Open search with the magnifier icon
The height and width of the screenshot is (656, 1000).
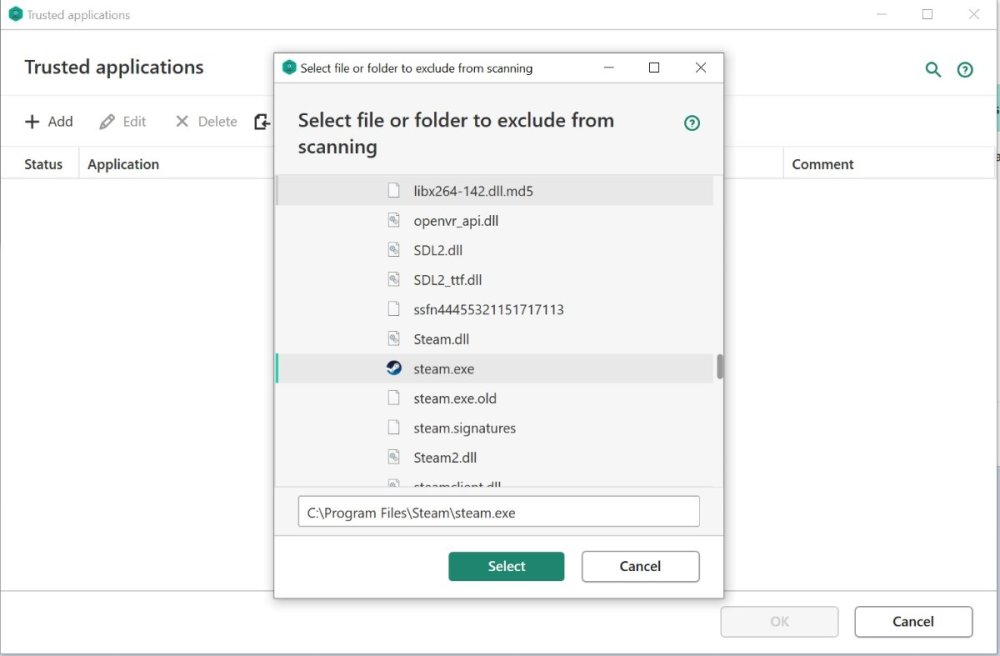click(933, 70)
